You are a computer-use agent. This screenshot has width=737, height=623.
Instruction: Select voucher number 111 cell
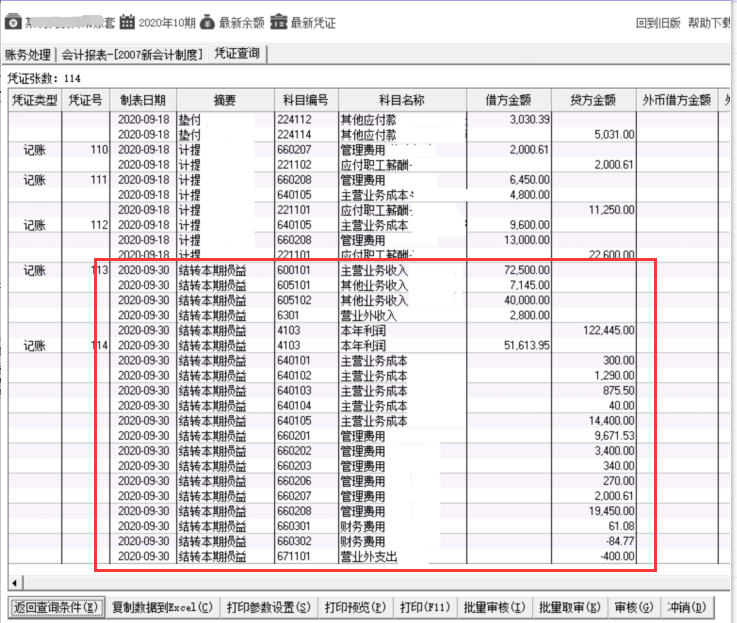point(86,180)
